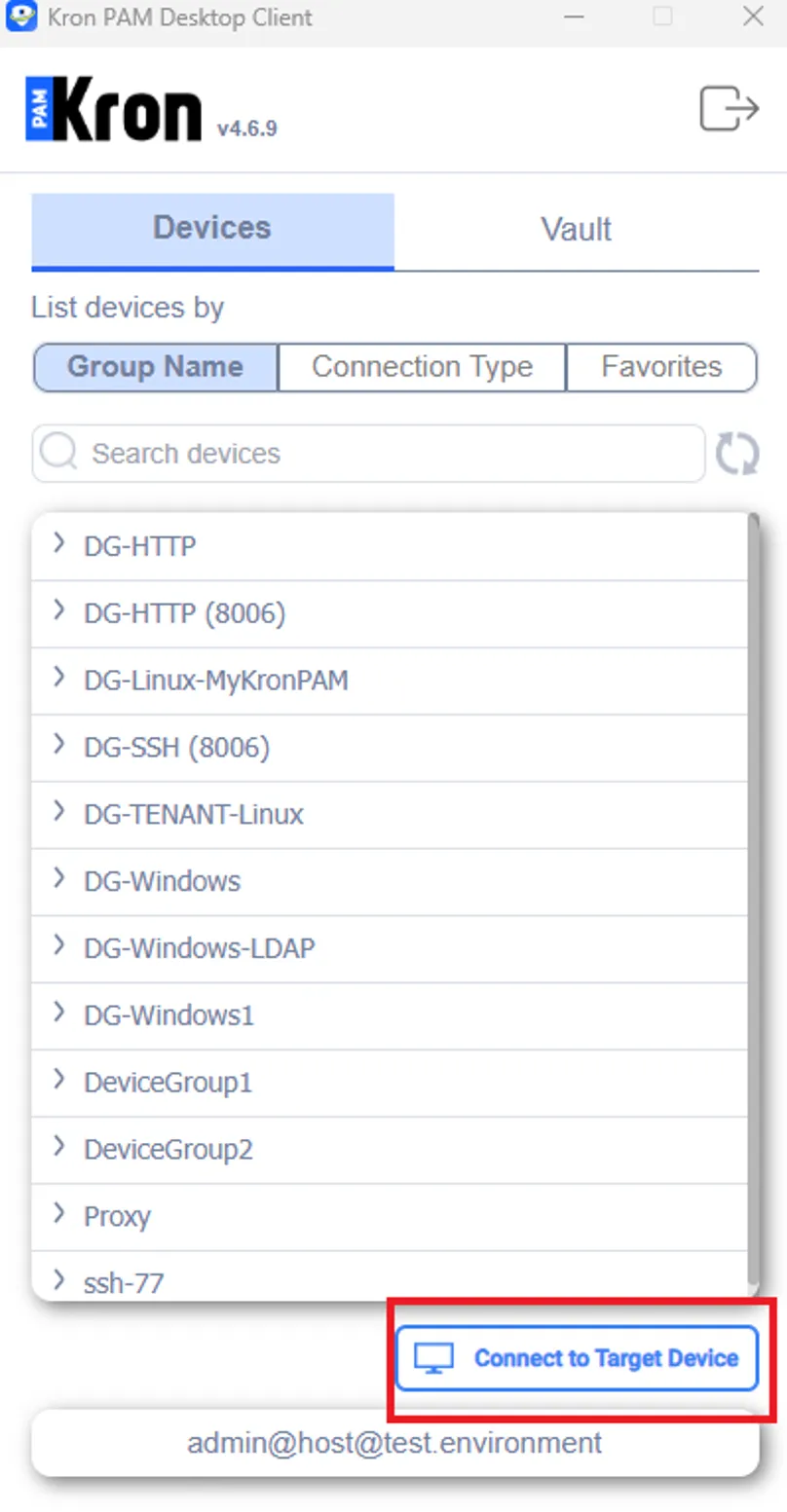
Task: Expand the DG-SSH (8006) chevron
Action: 59,745
